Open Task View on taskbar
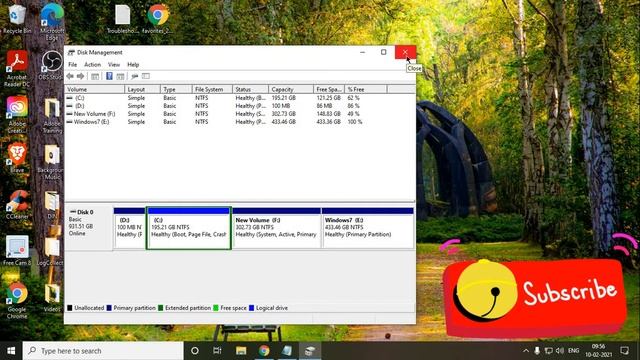The image size is (640, 360). [217, 351]
